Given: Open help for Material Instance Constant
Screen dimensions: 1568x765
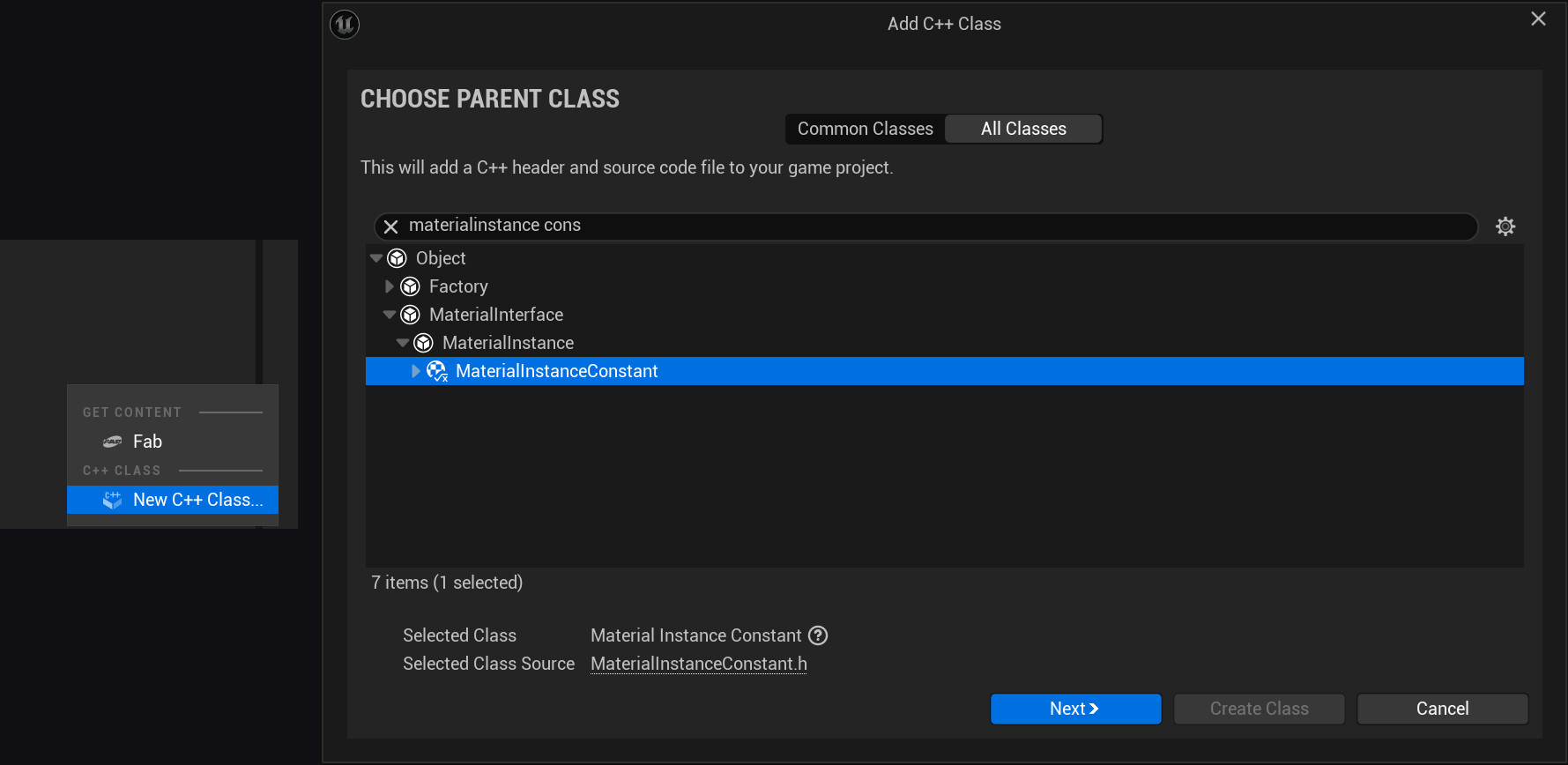Looking at the screenshot, I should [x=818, y=635].
